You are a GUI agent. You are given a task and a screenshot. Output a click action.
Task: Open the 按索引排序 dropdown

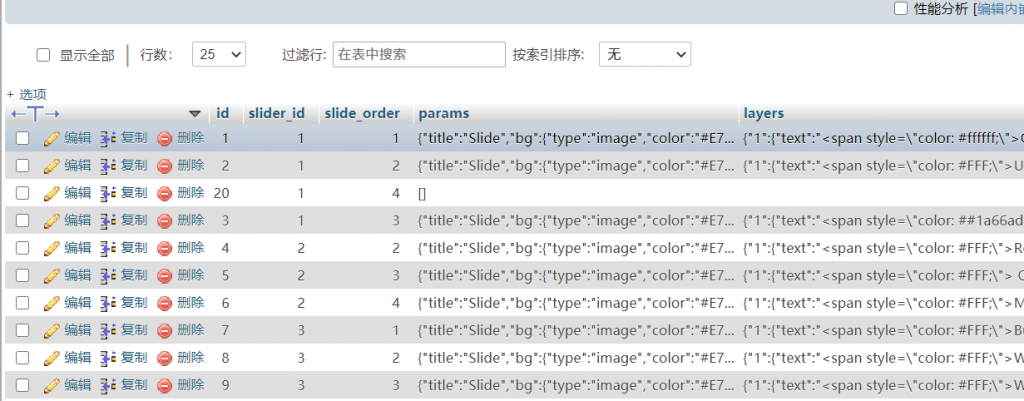pos(644,54)
